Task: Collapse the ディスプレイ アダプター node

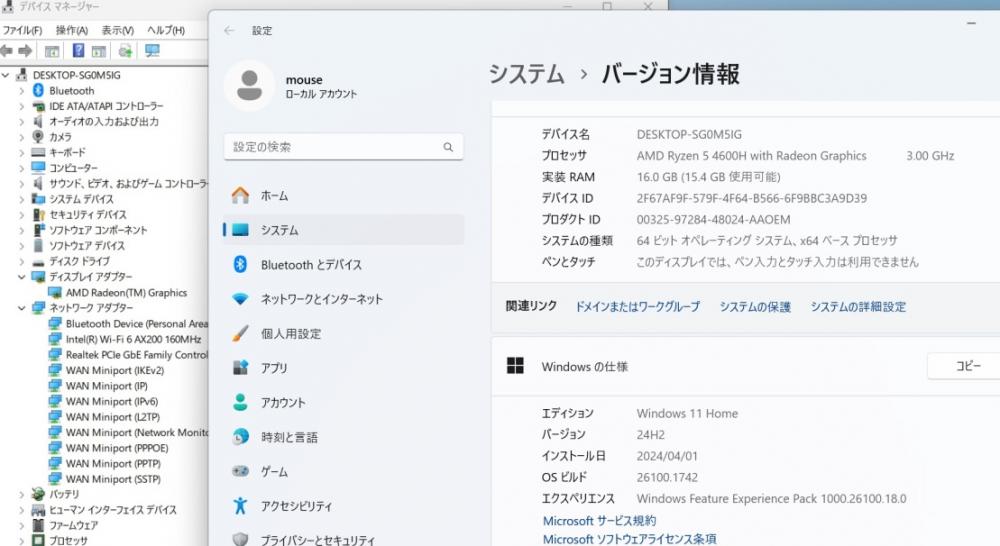Action: click(22, 277)
